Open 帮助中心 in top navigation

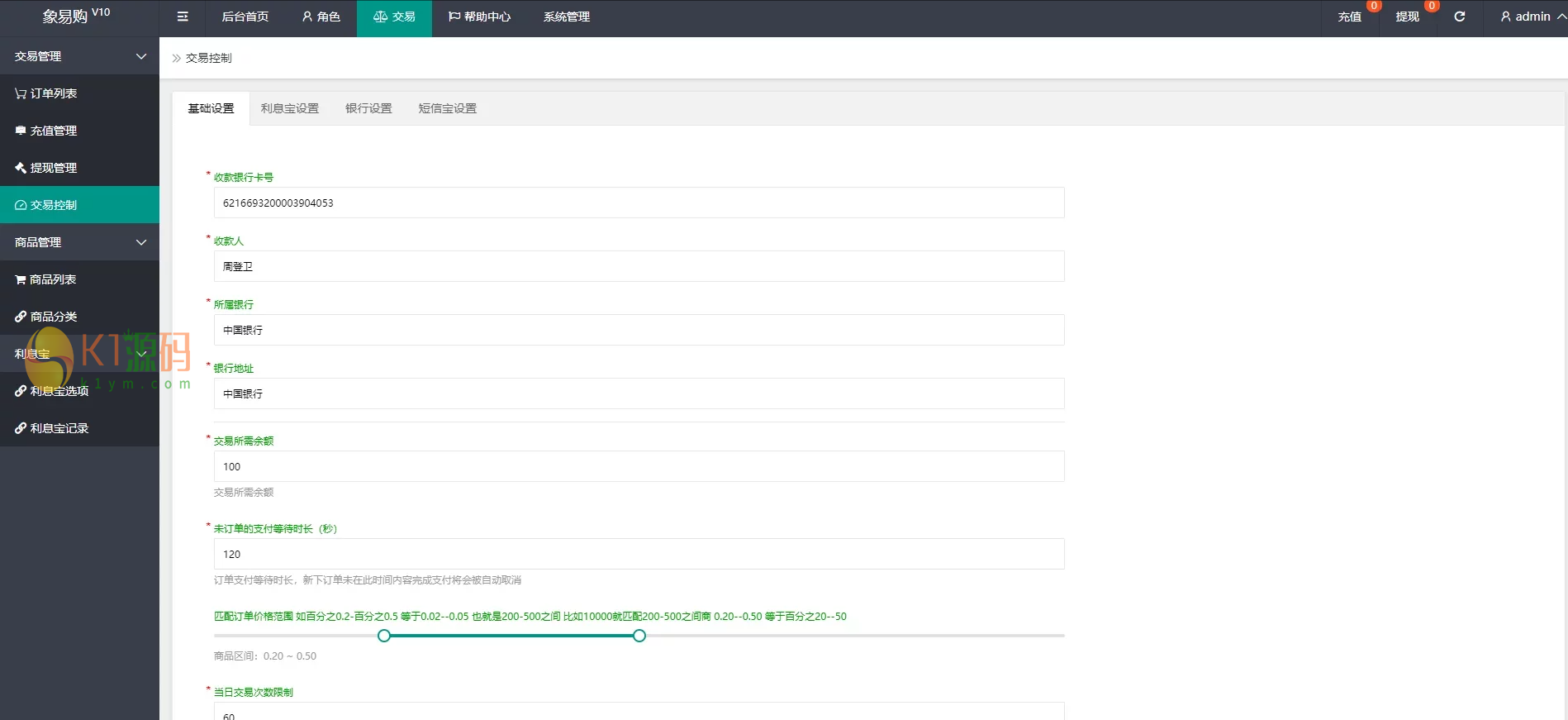pyautogui.click(x=479, y=17)
